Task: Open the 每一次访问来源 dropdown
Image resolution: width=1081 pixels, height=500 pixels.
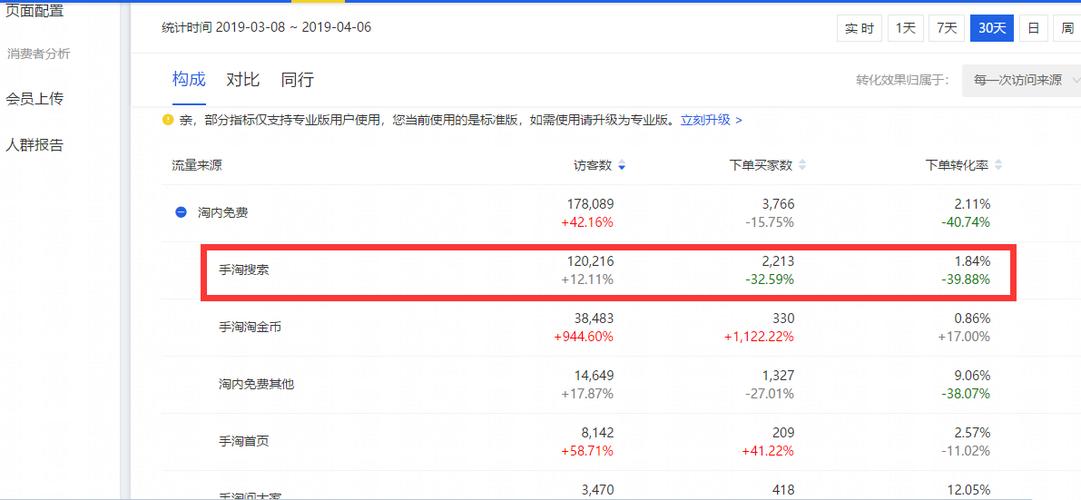Action: pos(1020,80)
